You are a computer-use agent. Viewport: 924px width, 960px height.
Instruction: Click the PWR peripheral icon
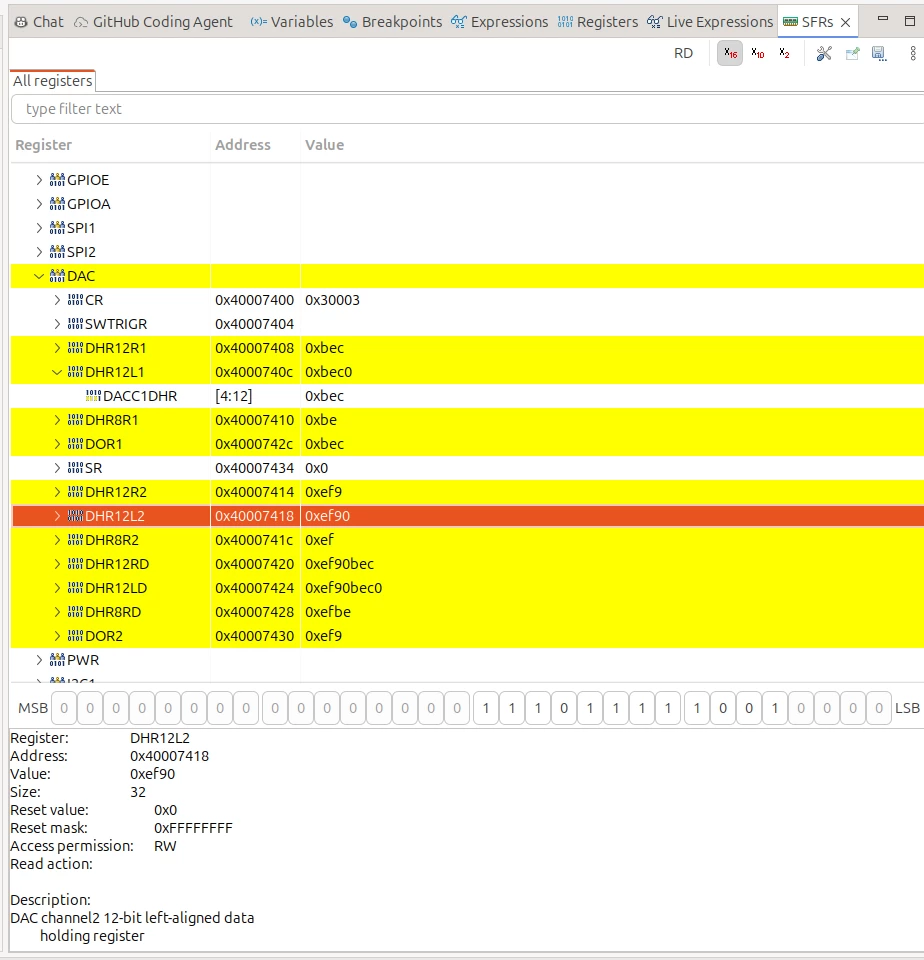pos(57,660)
